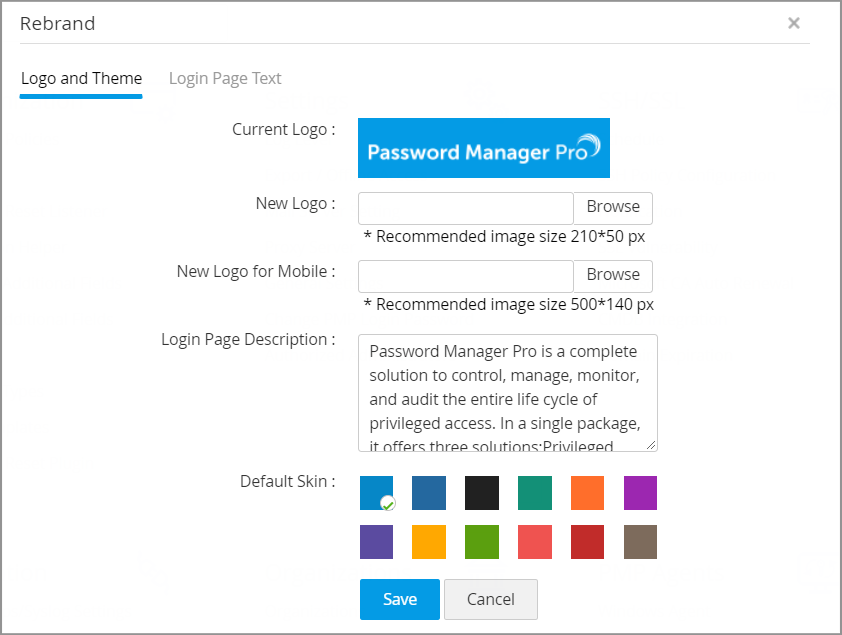Cancel the rebrand changes
Viewport: 842px width, 635px height.
tap(491, 599)
